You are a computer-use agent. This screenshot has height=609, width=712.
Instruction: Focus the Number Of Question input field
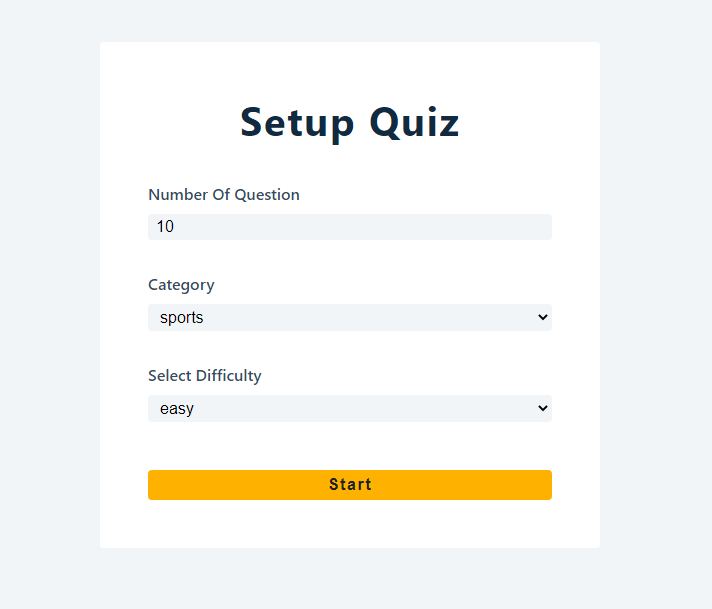350,227
